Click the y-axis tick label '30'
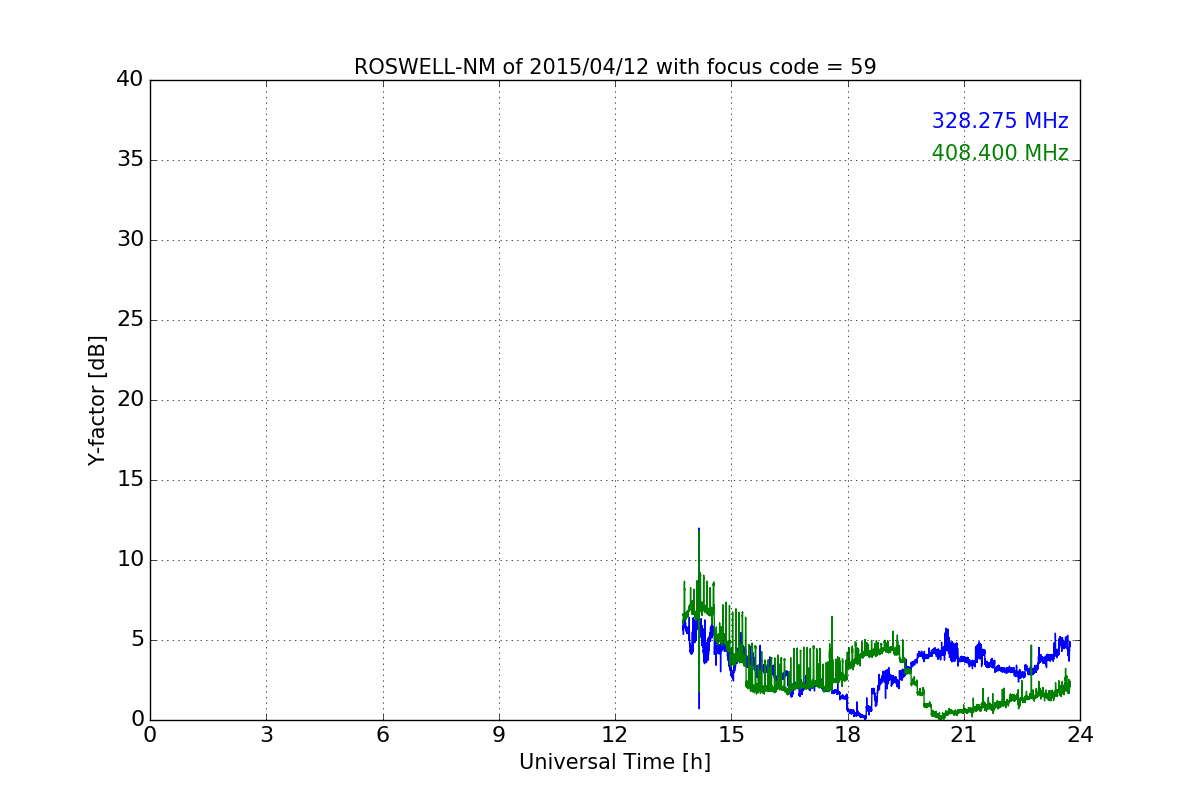The image size is (1200, 800). pos(130,240)
